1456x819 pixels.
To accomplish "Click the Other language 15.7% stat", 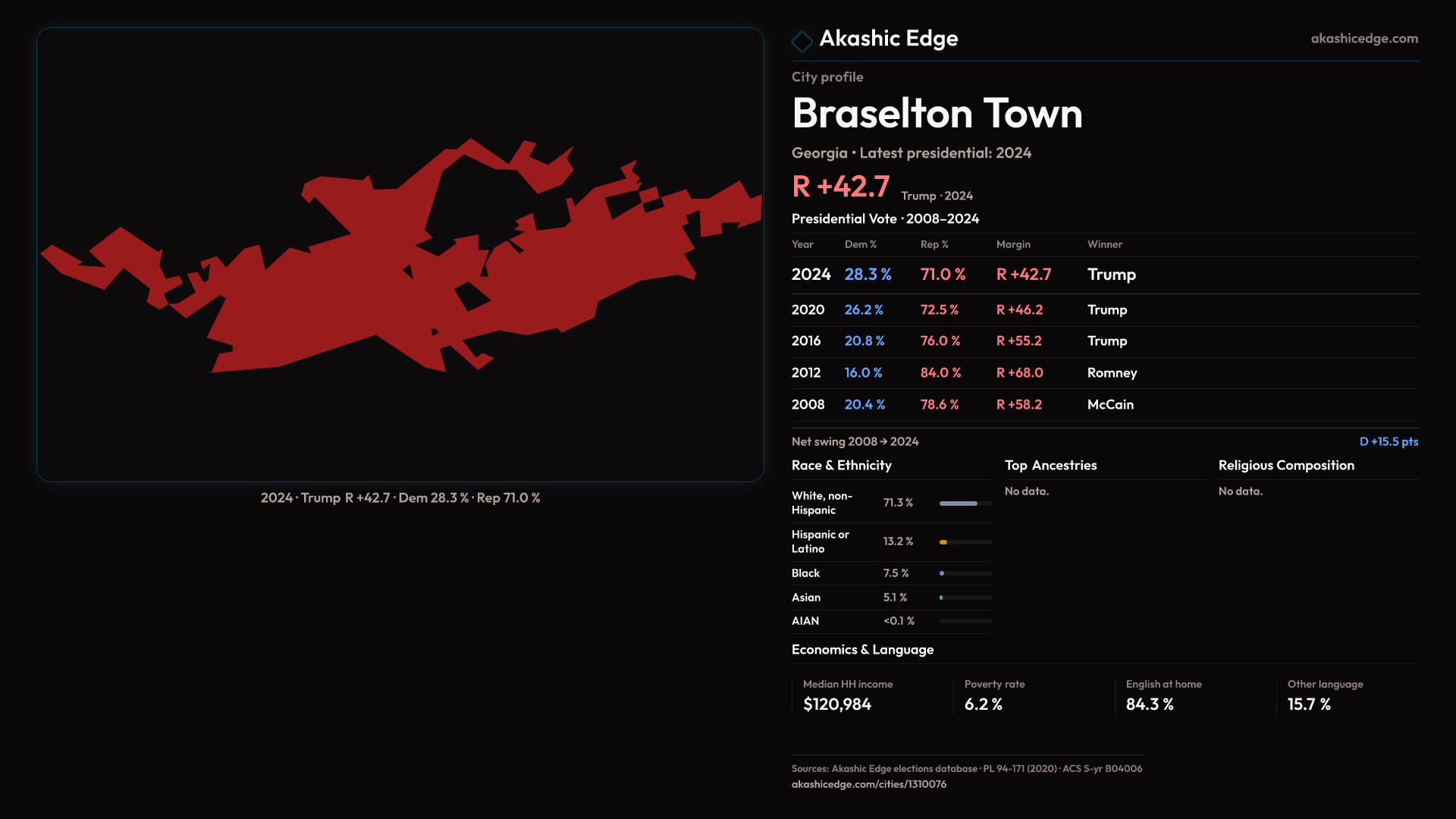I will [x=1324, y=695].
